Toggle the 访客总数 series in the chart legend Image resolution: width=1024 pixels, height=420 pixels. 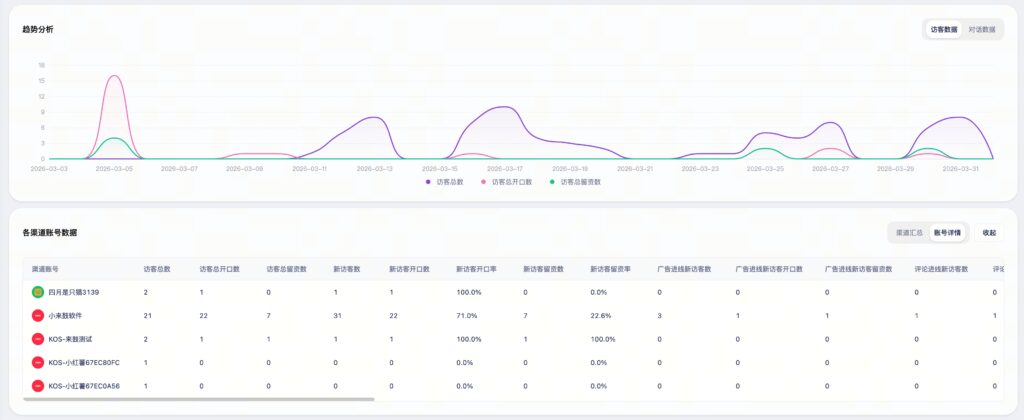click(445, 182)
